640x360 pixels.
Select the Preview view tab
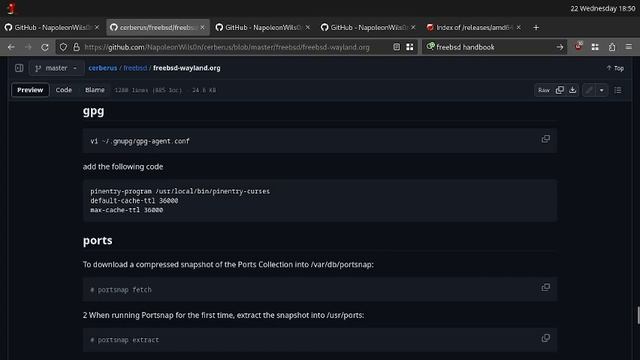30,90
